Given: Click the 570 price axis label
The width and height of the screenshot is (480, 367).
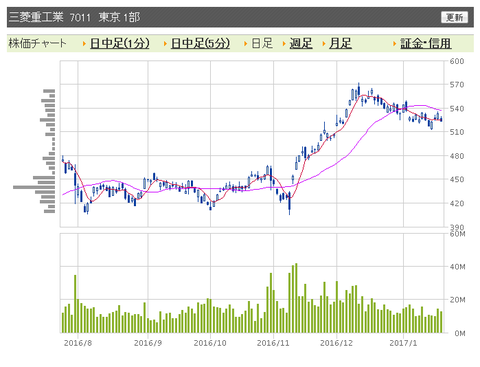Looking at the screenshot, I should pyautogui.click(x=457, y=85).
